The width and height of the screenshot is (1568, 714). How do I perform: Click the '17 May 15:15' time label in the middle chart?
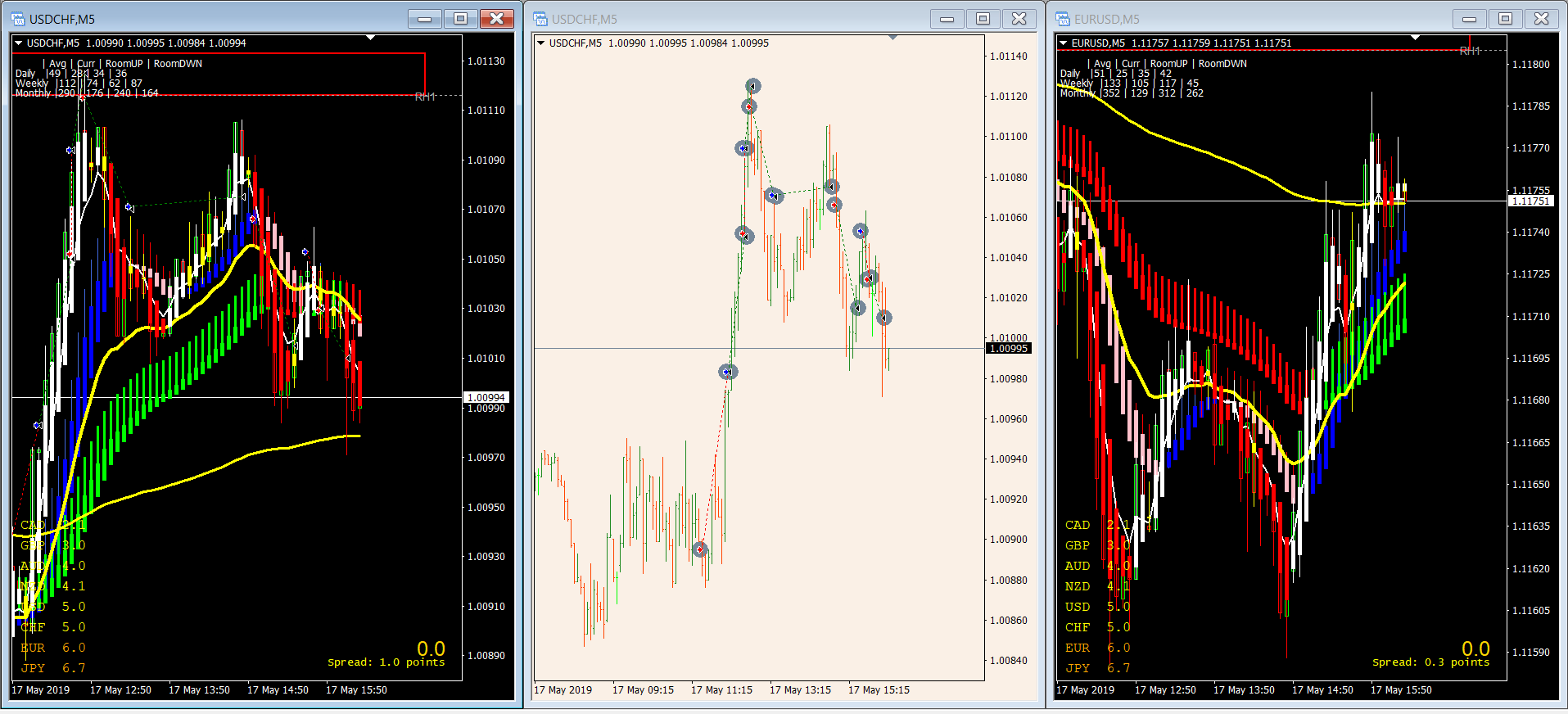(879, 690)
